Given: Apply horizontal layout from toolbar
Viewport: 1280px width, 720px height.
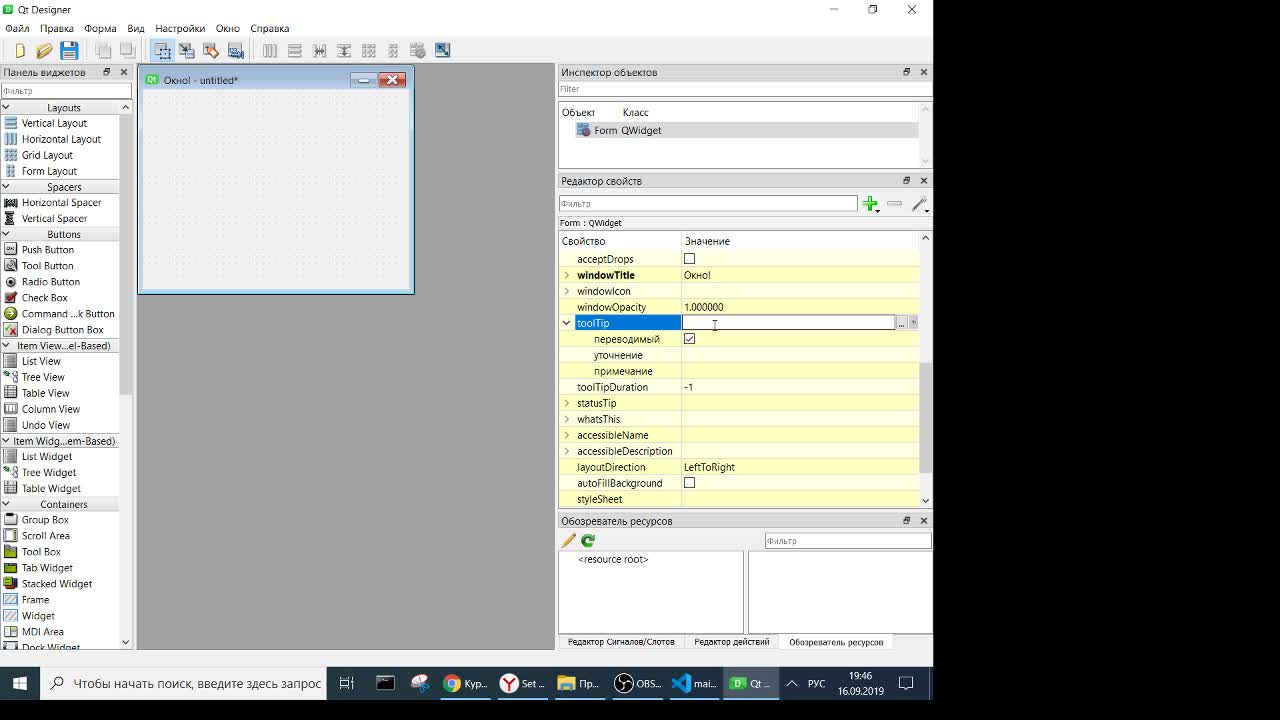Looking at the screenshot, I should pos(270,50).
